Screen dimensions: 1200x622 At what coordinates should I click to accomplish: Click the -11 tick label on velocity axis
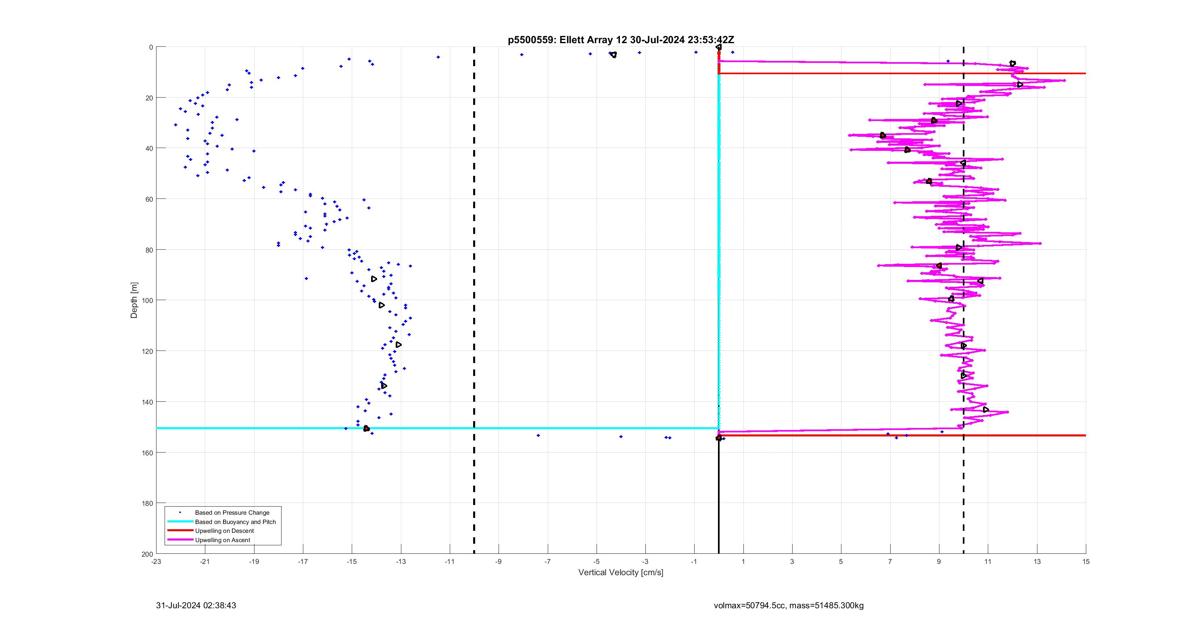click(450, 561)
